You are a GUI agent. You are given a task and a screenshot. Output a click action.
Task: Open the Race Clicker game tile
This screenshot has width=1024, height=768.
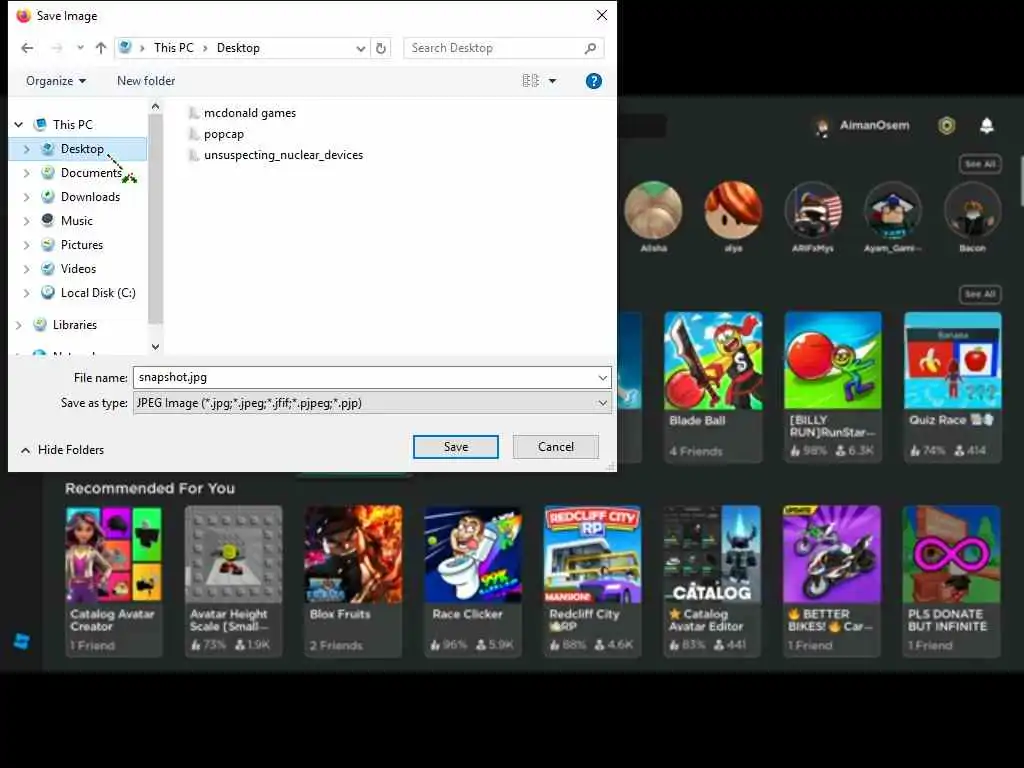[473, 581]
